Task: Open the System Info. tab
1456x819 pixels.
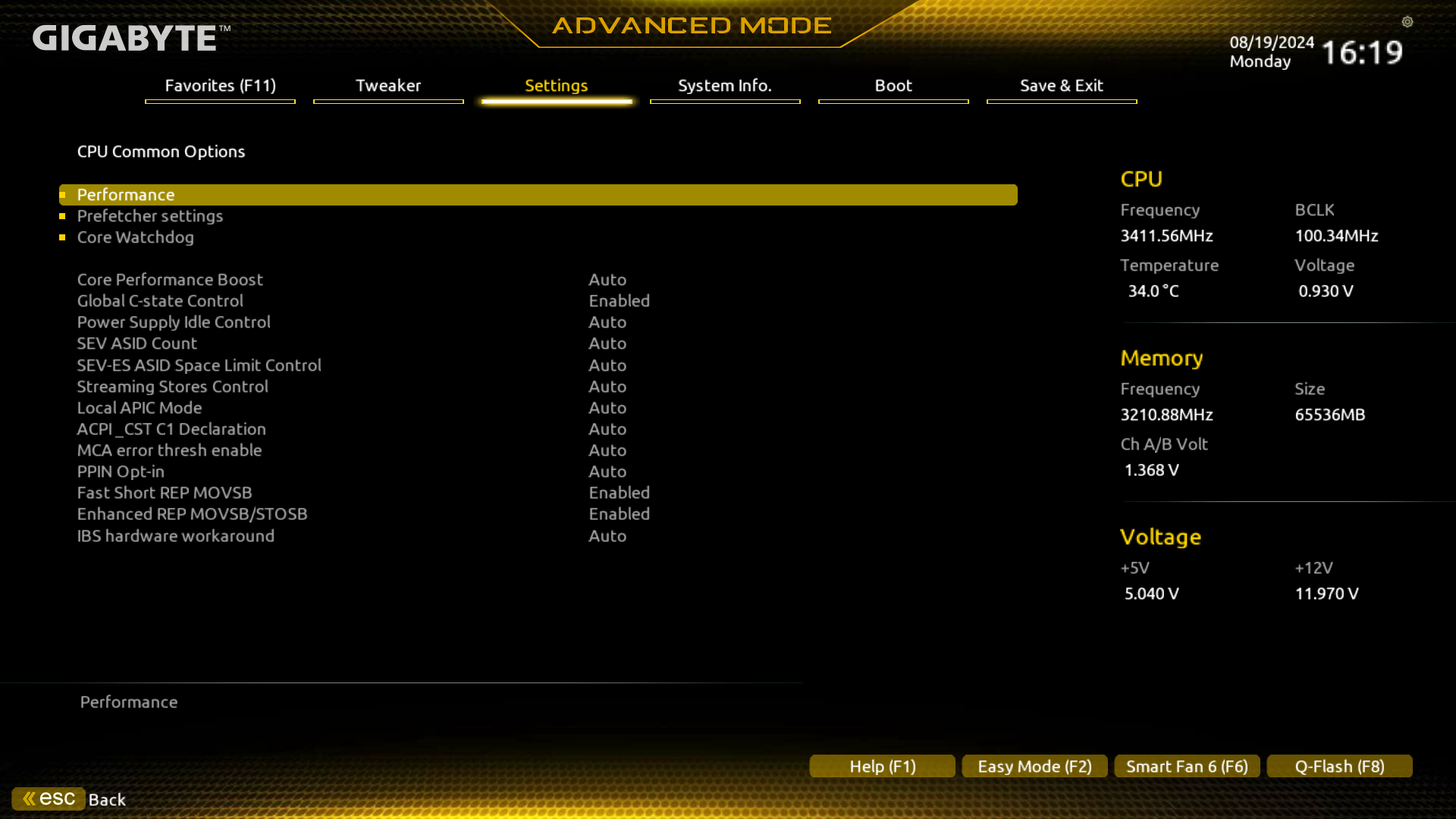Action: pos(724,86)
